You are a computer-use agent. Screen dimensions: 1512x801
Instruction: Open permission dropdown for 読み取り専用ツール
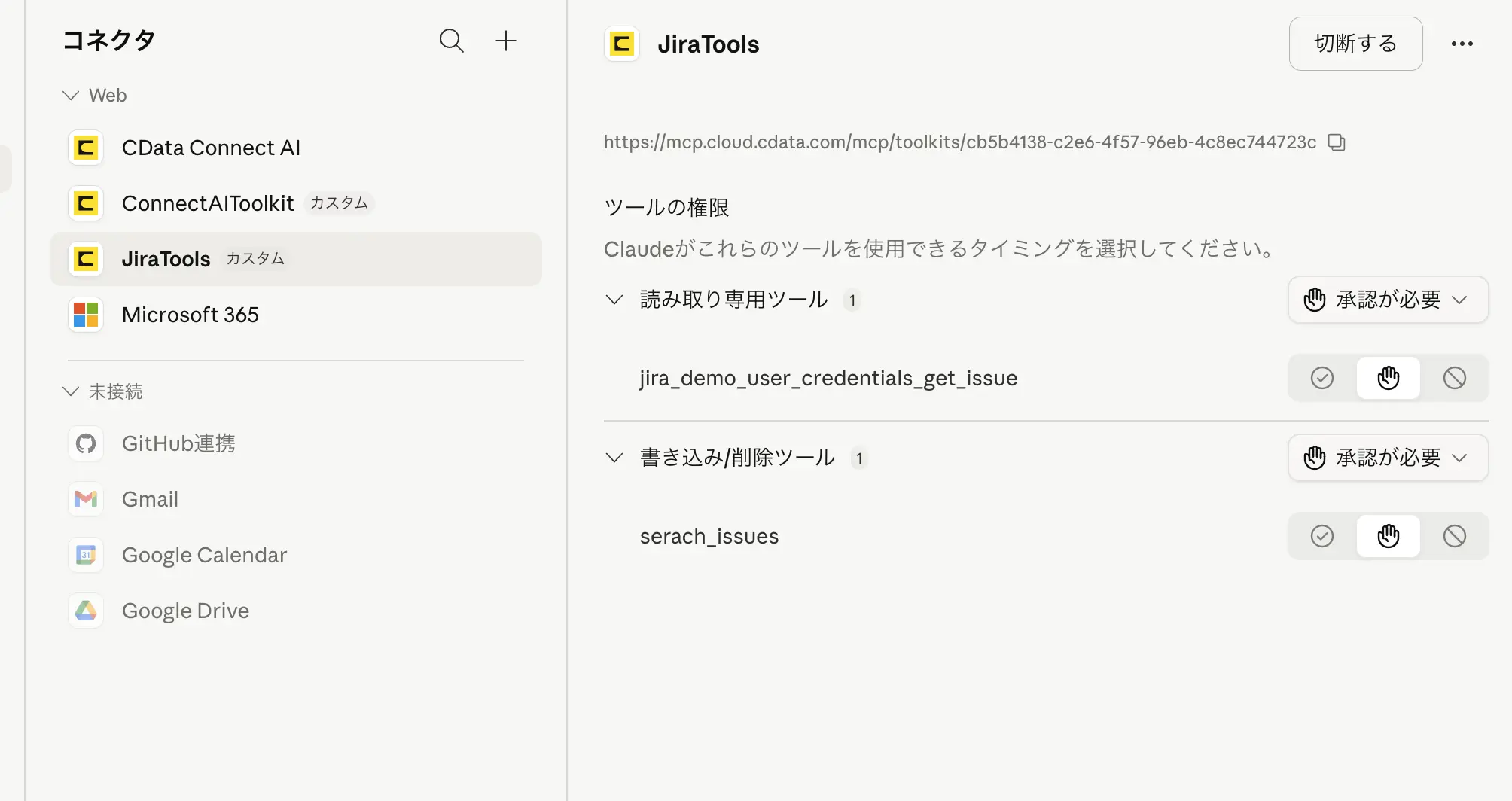pyautogui.click(x=1389, y=300)
